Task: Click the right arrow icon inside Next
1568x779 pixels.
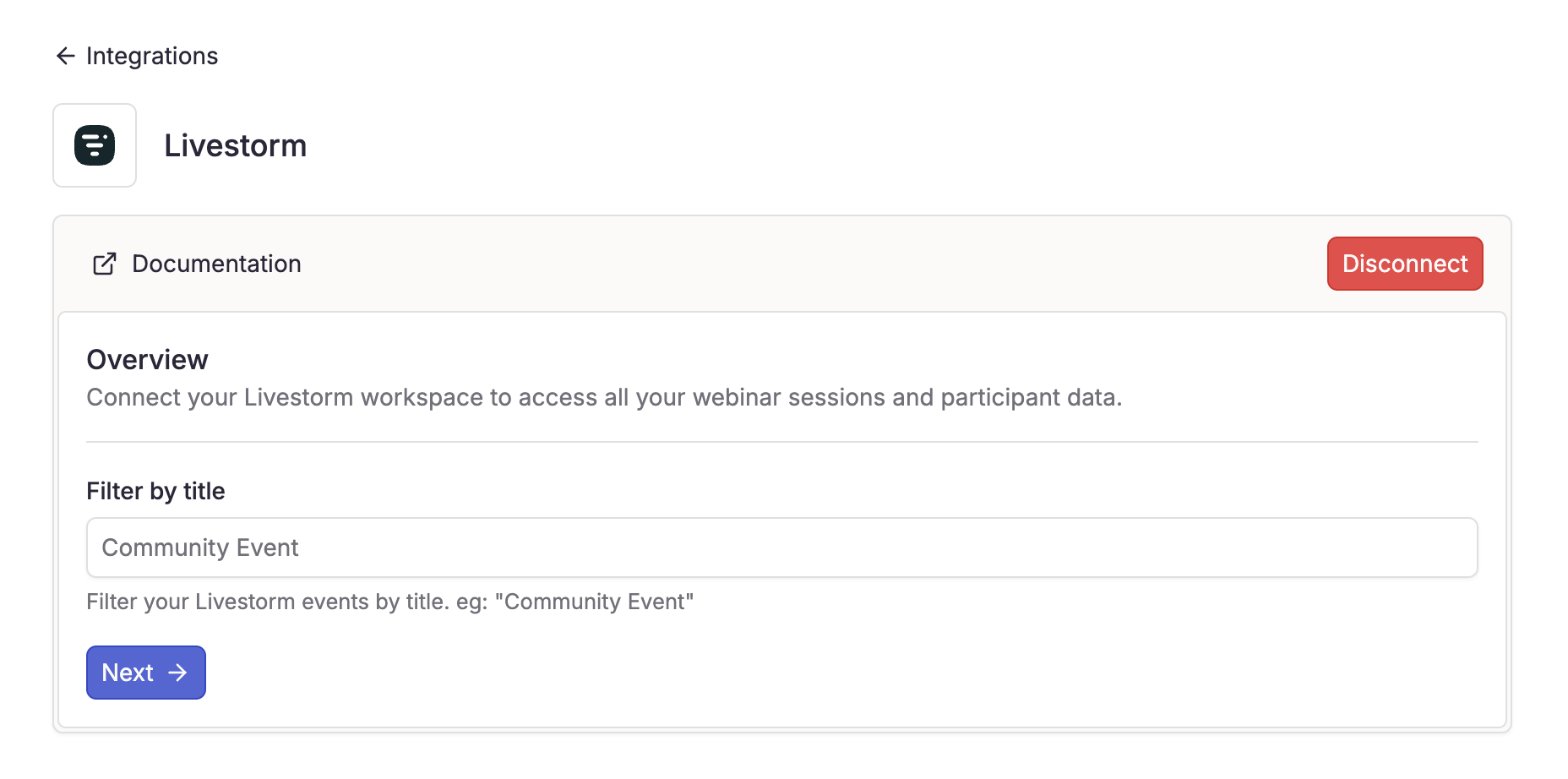Action: (x=177, y=673)
